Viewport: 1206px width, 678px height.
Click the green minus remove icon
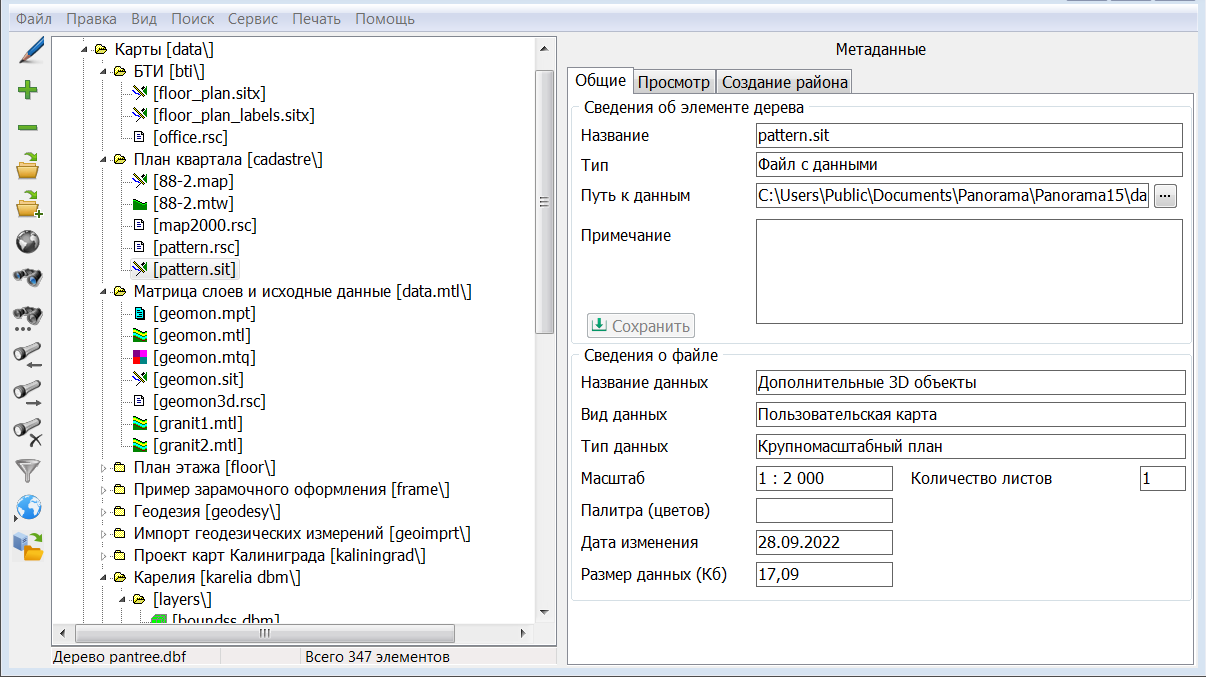click(28, 128)
